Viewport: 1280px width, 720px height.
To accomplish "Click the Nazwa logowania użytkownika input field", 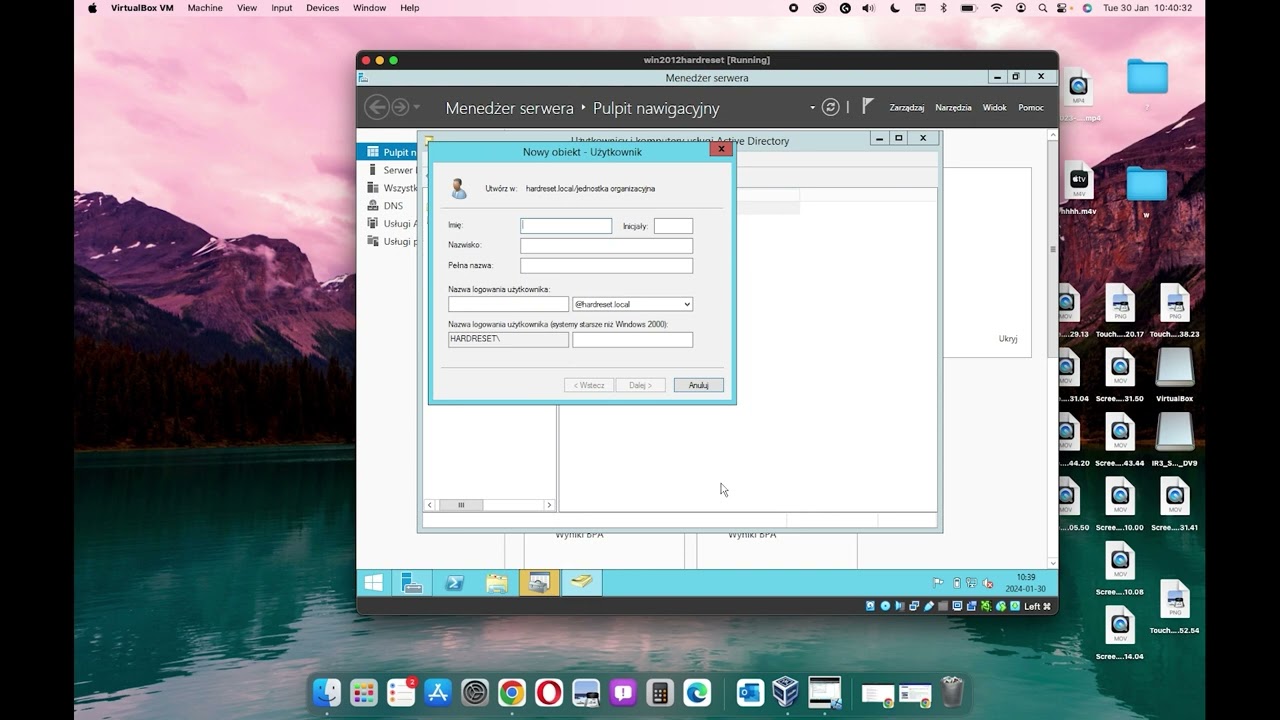I will coord(508,304).
